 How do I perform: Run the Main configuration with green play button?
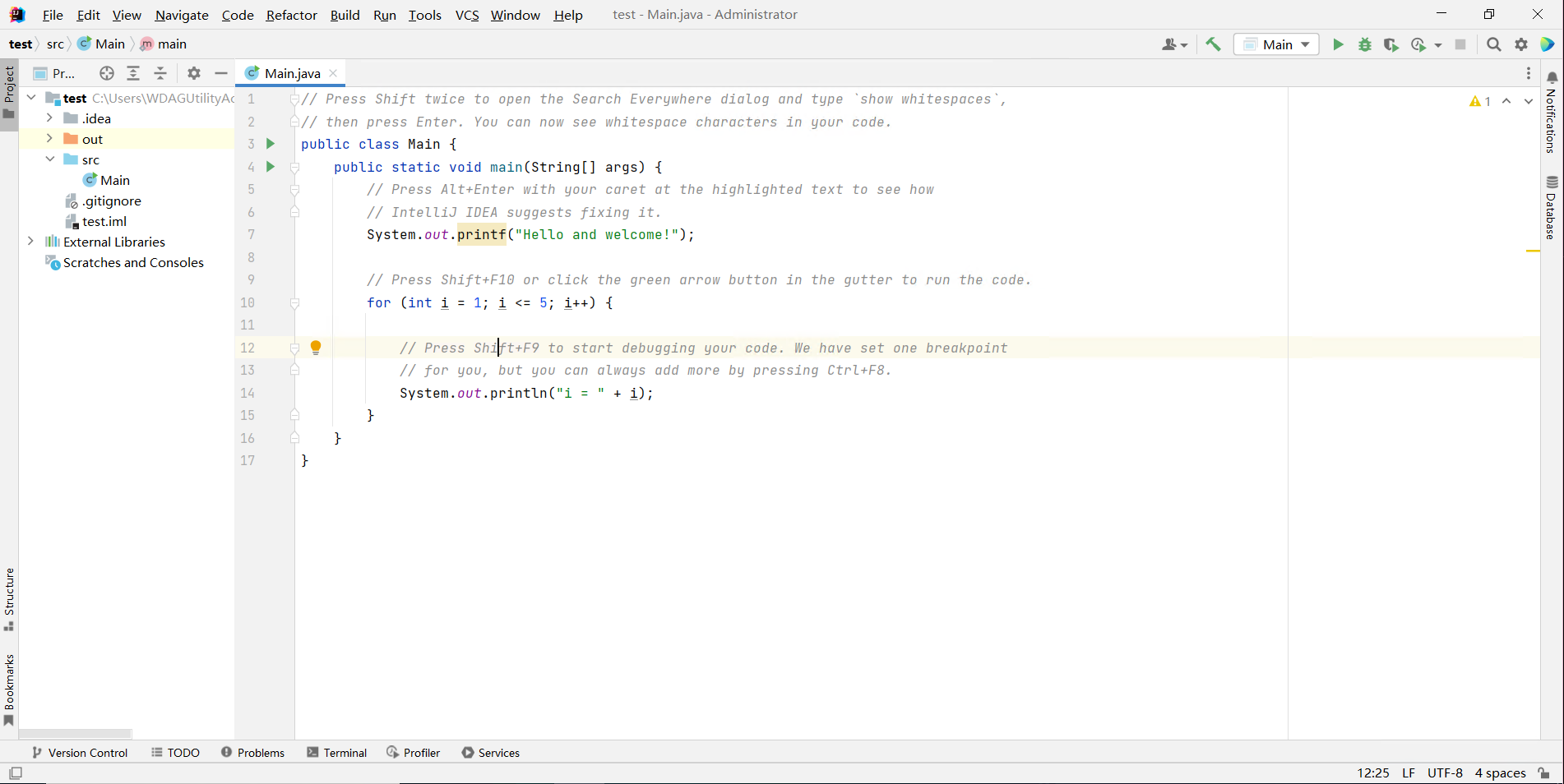(1338, 44)
